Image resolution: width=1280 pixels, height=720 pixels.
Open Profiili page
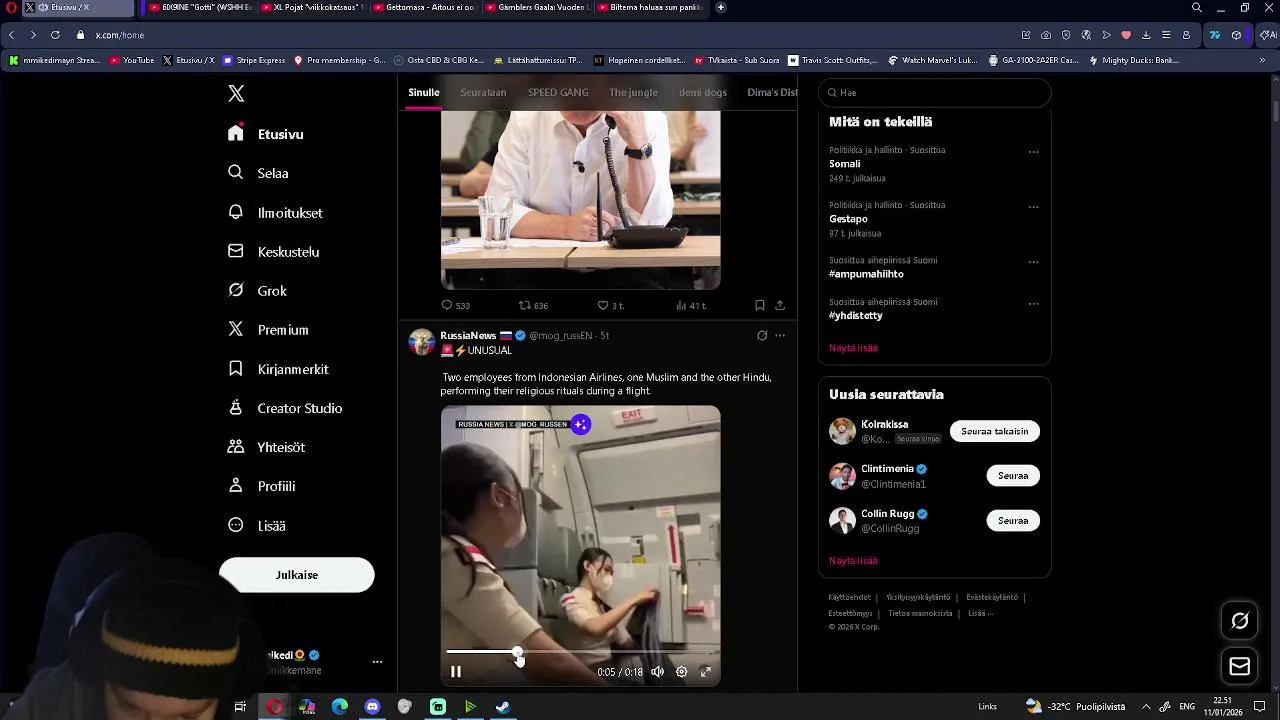click(261, 486)
